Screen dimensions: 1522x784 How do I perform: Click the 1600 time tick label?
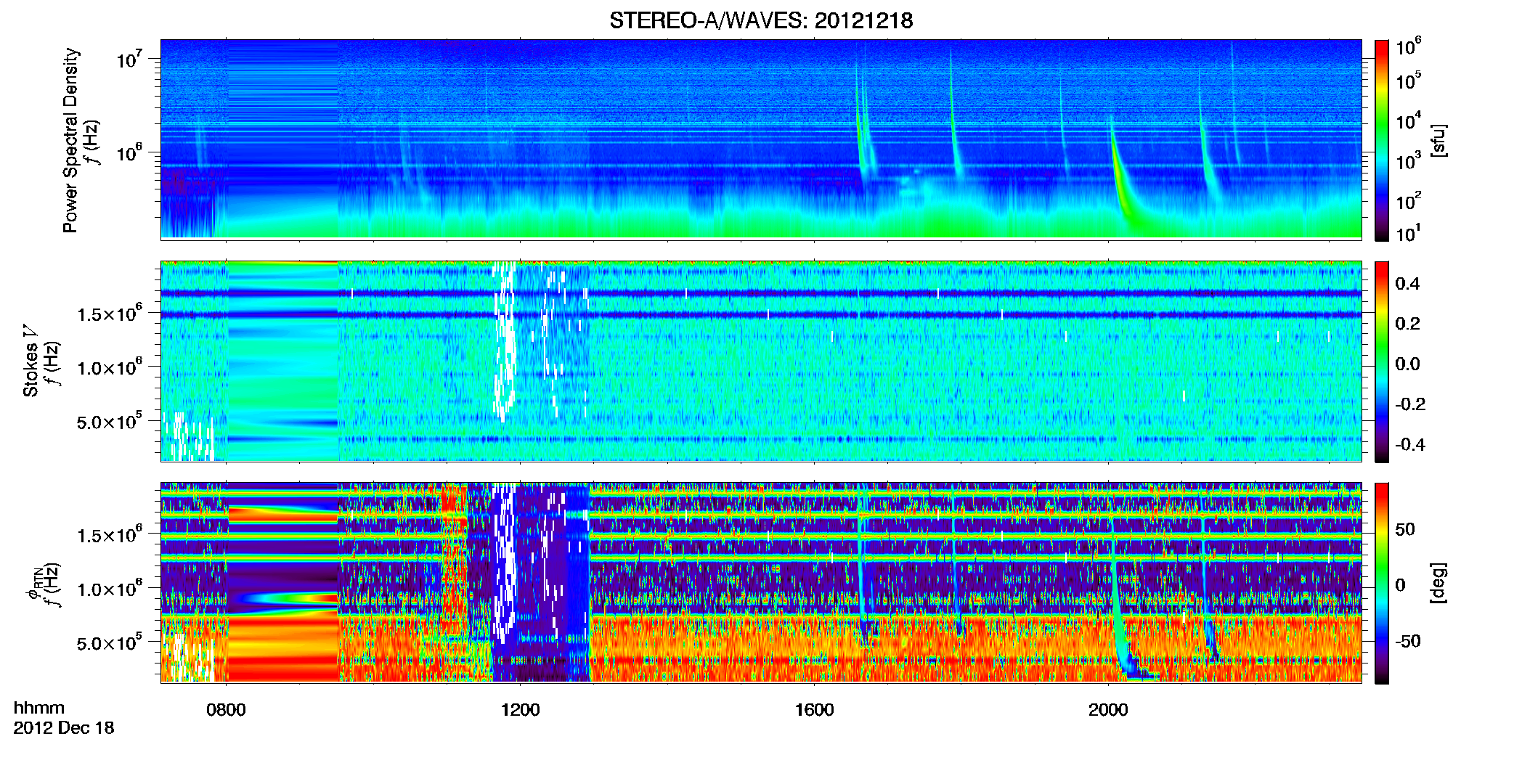(814, 710)
